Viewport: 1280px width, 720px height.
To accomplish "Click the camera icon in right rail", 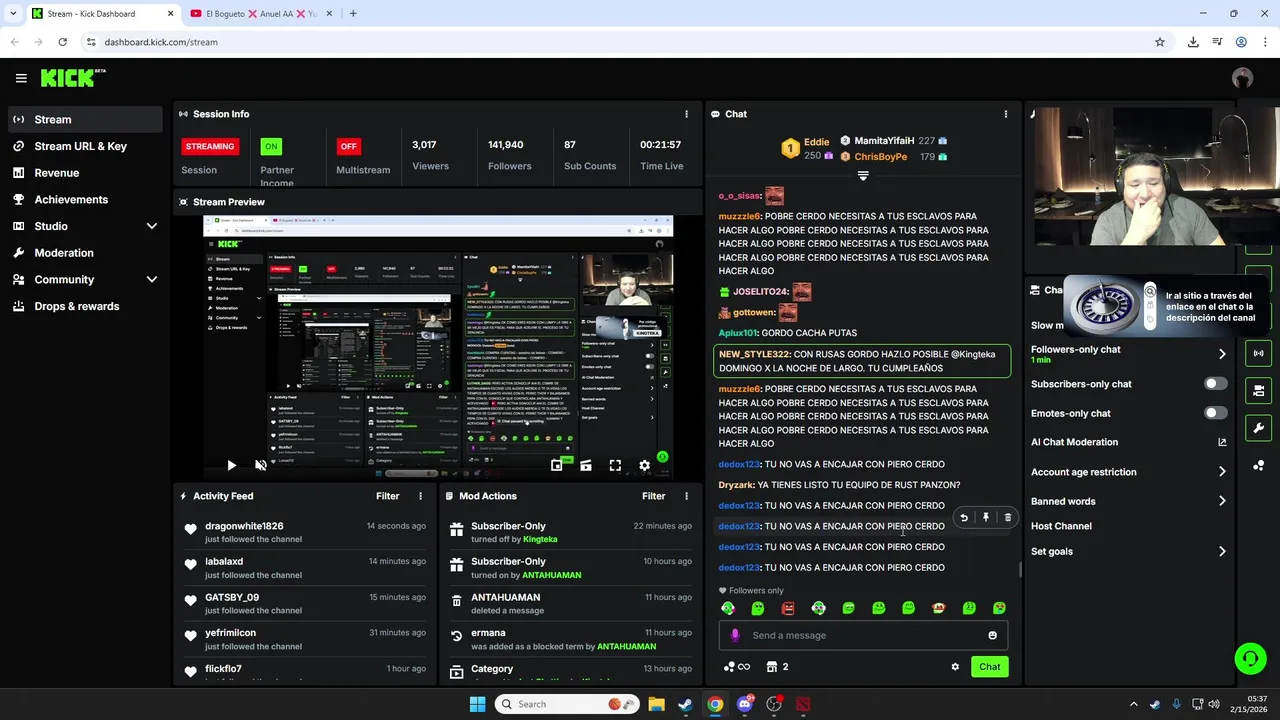I will coord(1258,391).
